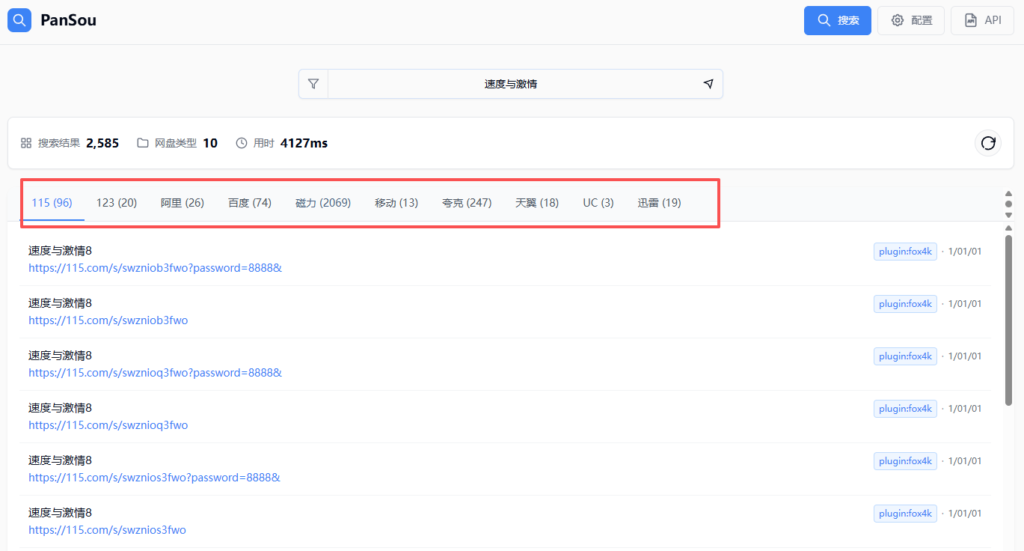The height and width of the screenshot is (551, 1024).
Task: Click the paper plane send icon
Action: [x=708, y=84]
